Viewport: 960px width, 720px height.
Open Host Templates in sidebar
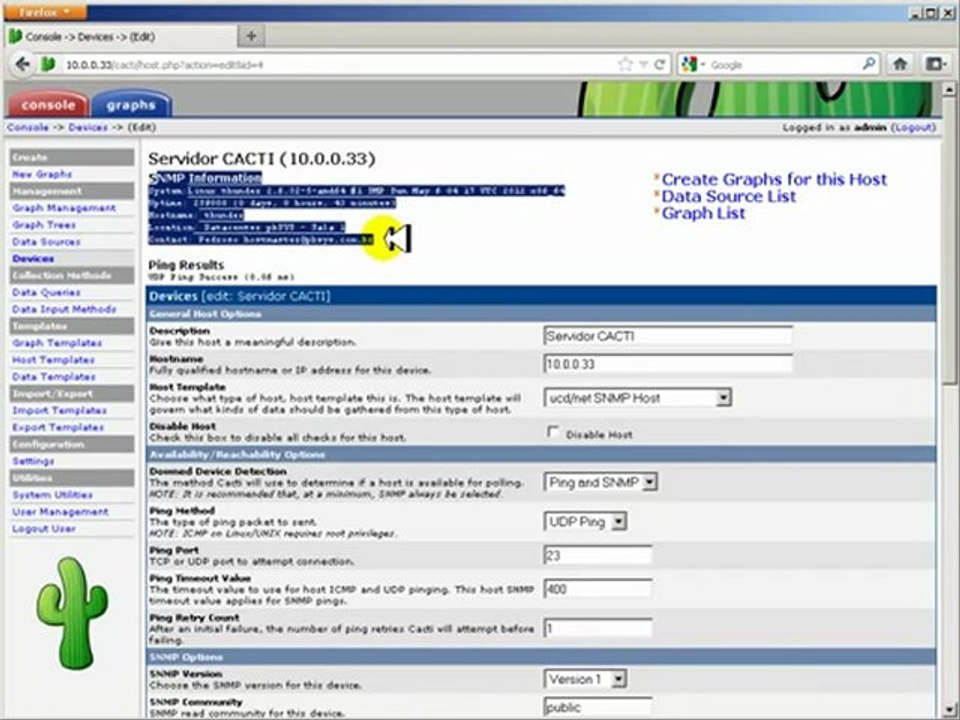pos(53,360)
